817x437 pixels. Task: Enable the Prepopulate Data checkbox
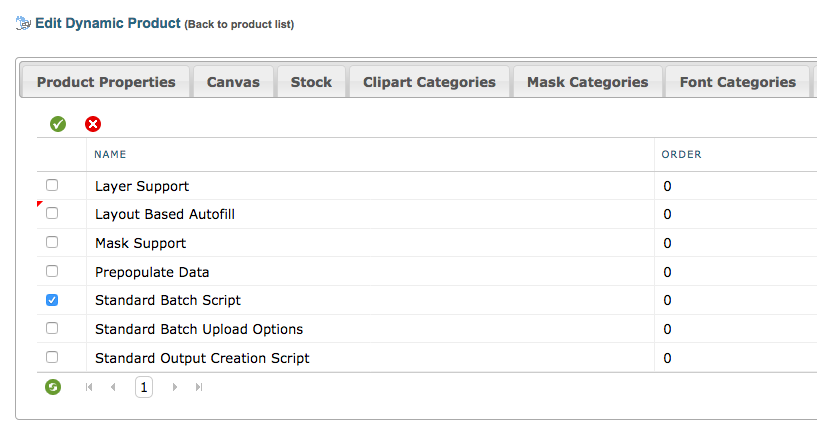tap(52, 271)
